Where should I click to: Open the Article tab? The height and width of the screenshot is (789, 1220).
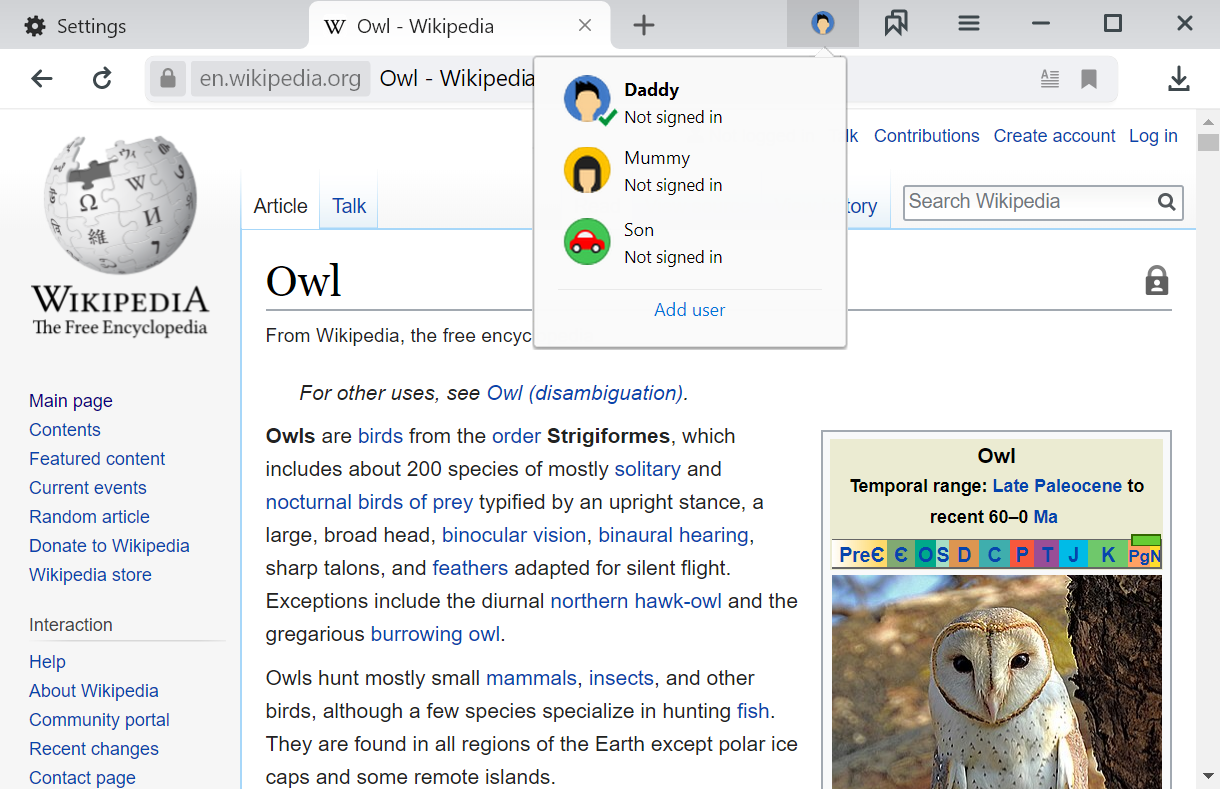[x=280, y=206]
